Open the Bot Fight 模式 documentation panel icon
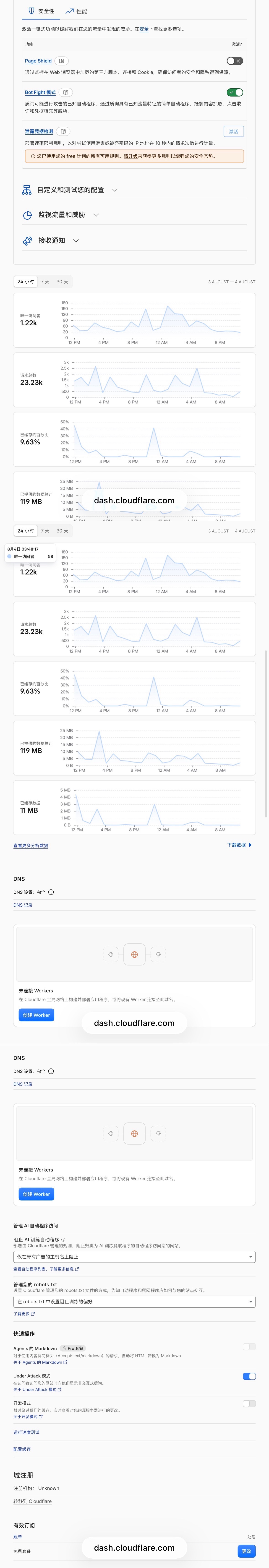 coord(66,93)
